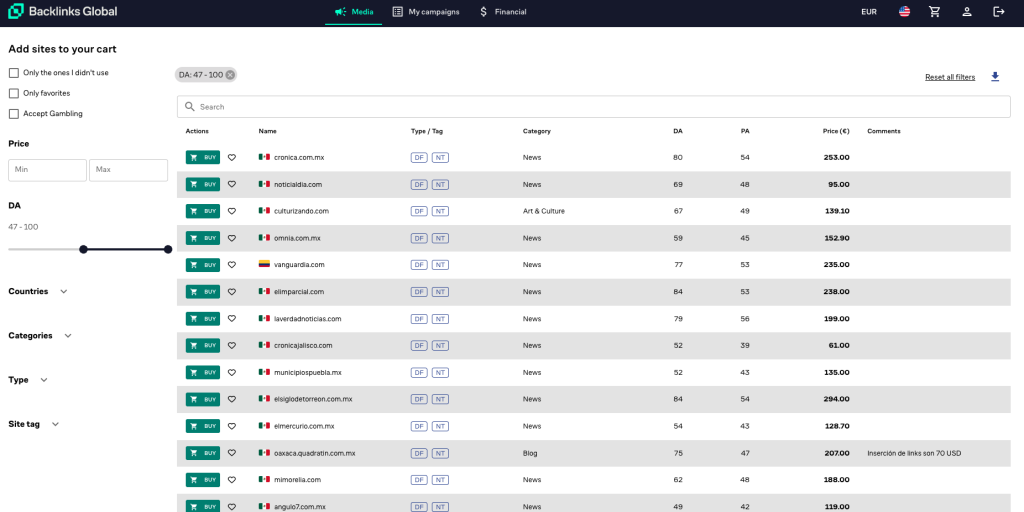Favorite cronica.com.mx with the heart icon

232,157
